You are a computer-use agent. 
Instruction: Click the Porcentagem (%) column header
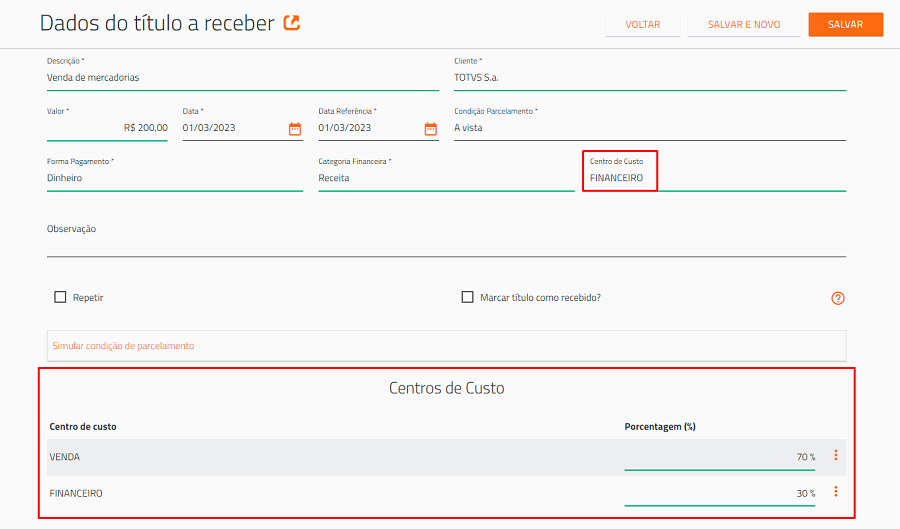click(x=660, y=427)
